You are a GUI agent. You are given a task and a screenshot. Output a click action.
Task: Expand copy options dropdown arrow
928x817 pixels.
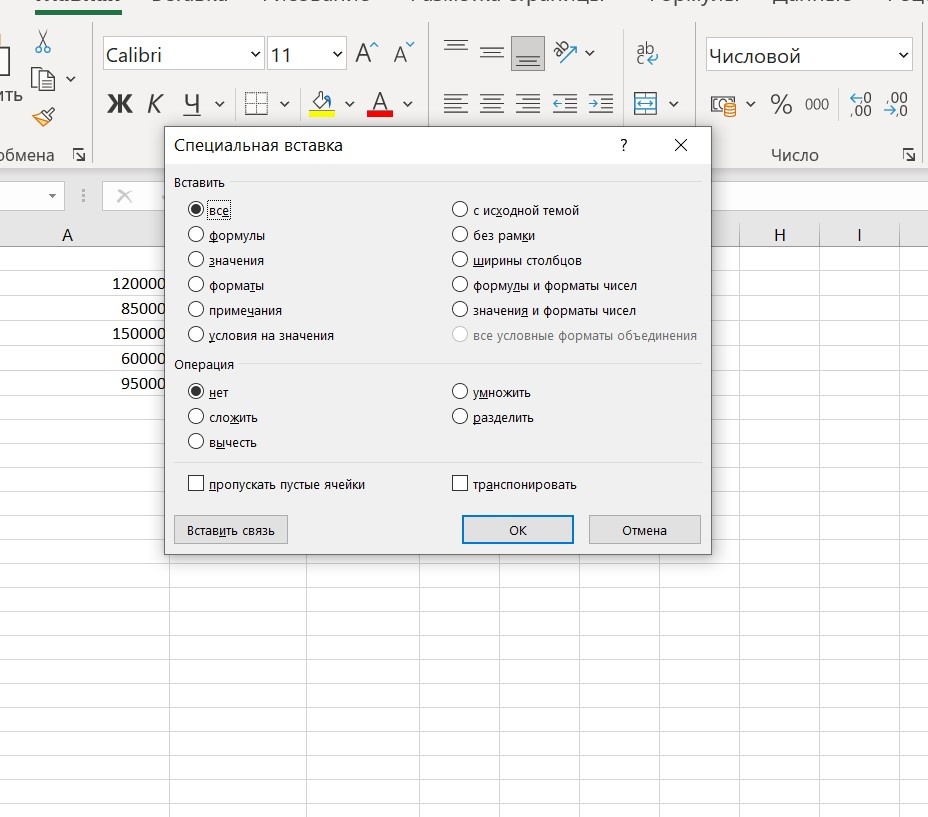tap(70, 79)
